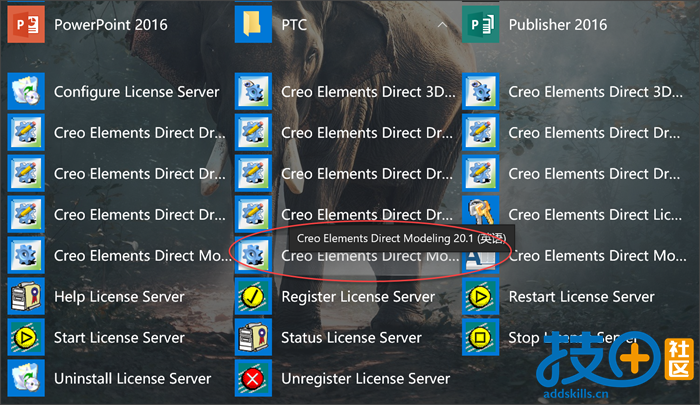The height and width of the screenshot is (405, 700).
Task: Click the Stop License Server square icon
Action: (x=480, y=338)
